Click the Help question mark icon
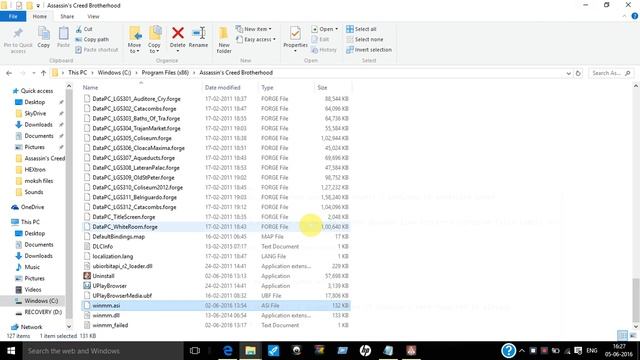Image resolution: width=640 pixels, height=360 pixels. (635, 16)
